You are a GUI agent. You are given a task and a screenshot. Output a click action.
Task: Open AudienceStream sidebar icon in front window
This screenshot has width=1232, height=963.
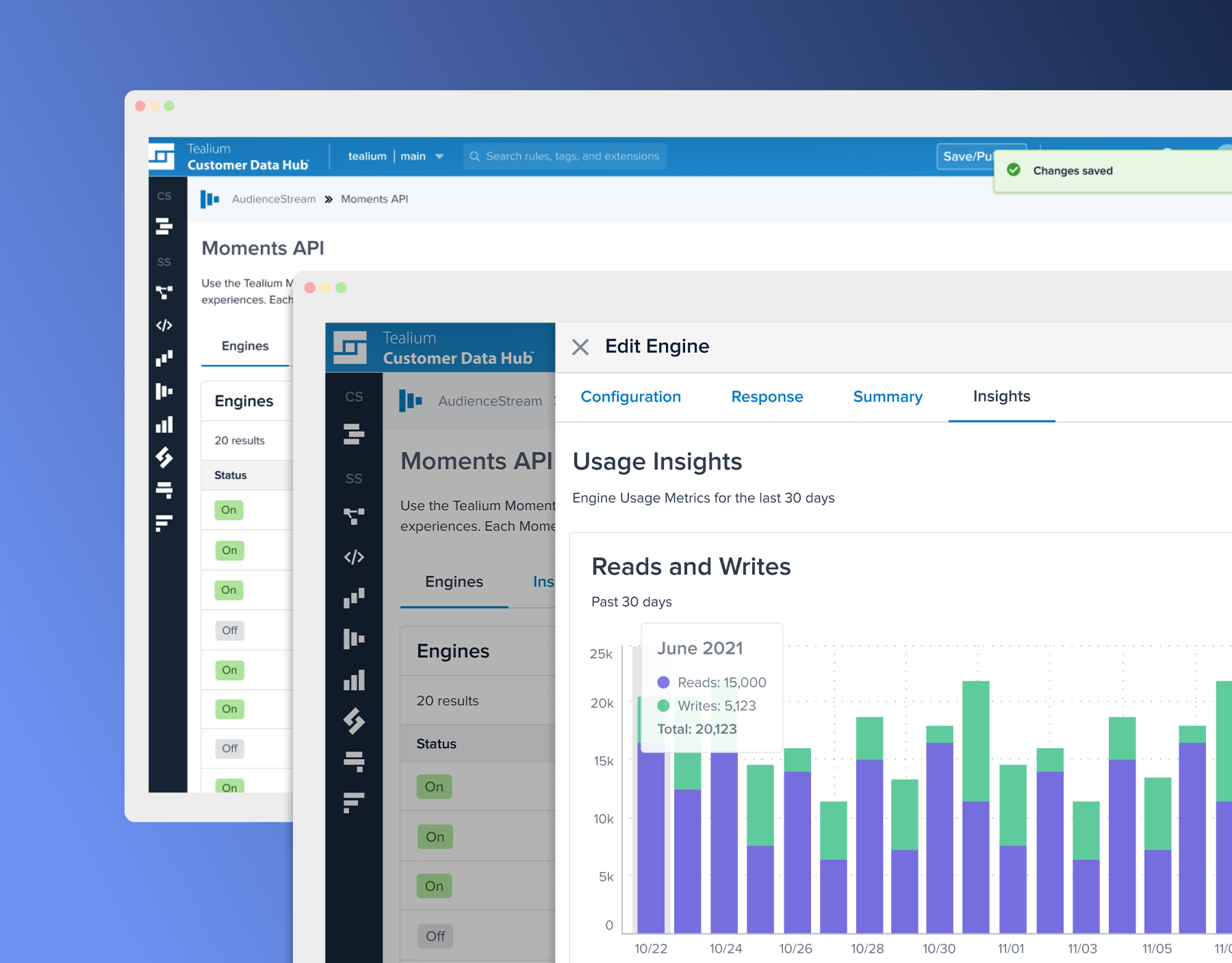[354, 639]
